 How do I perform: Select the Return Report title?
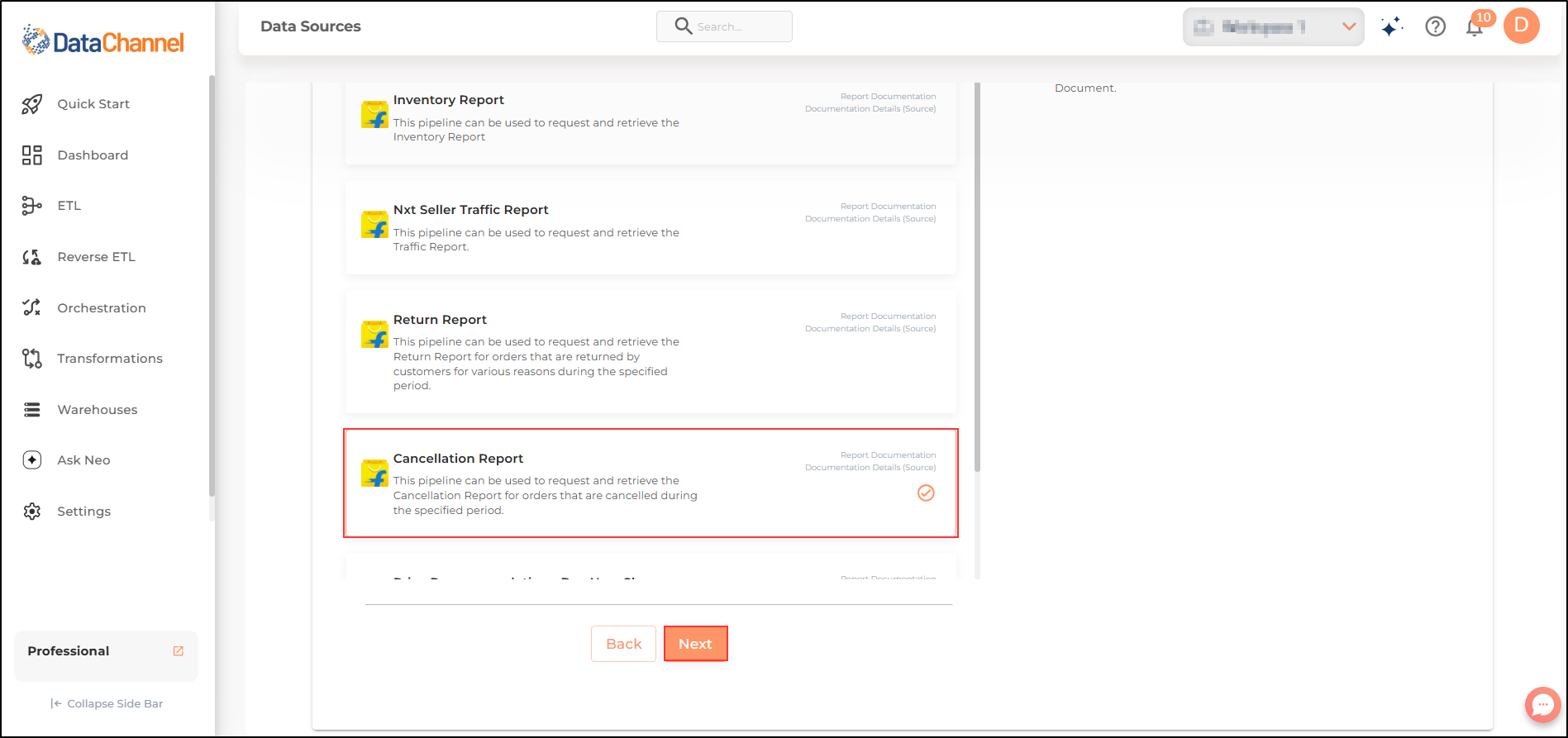click(440, 320)
